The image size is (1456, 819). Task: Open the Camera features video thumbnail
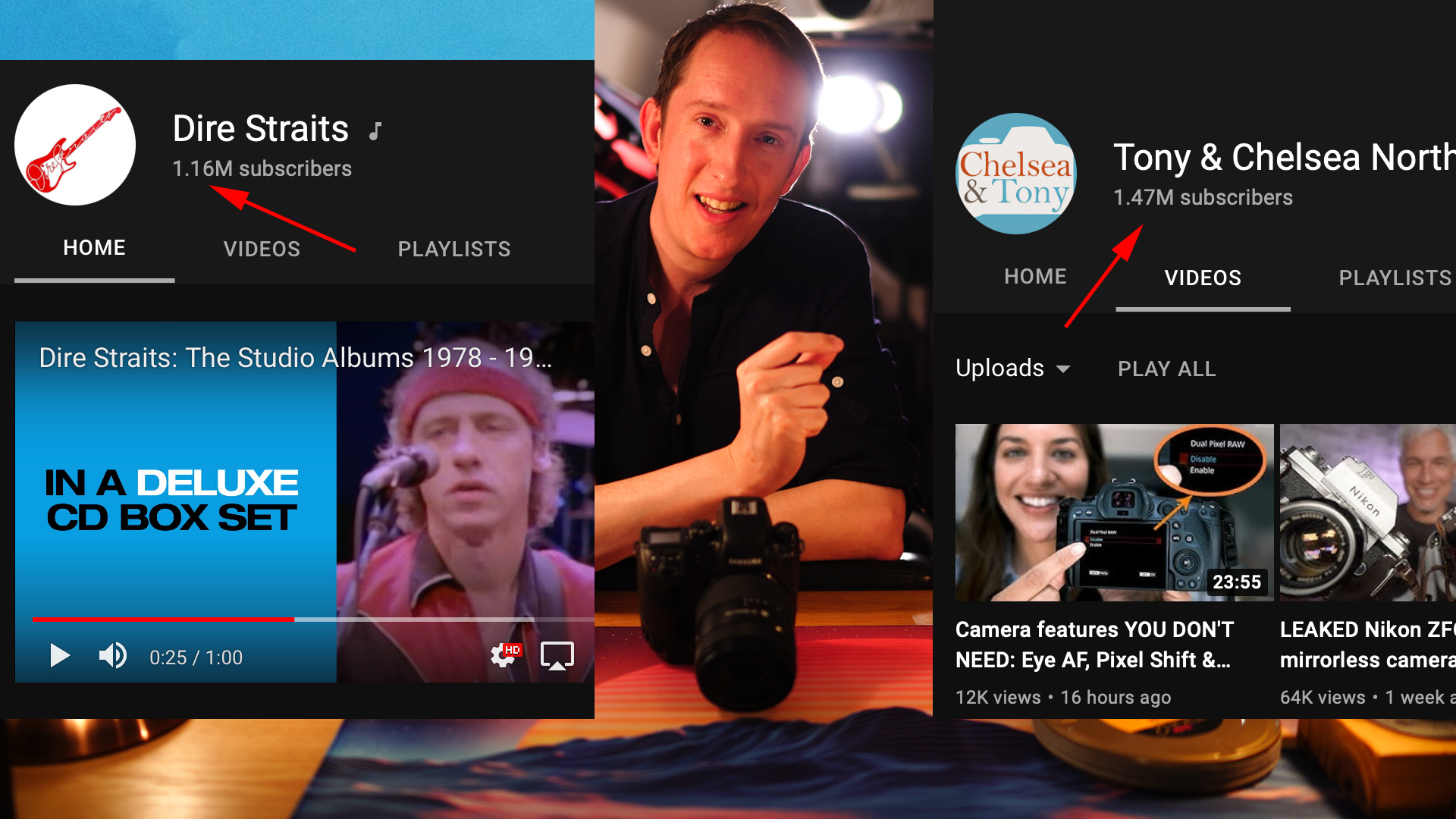click(x=1114, y=513)
